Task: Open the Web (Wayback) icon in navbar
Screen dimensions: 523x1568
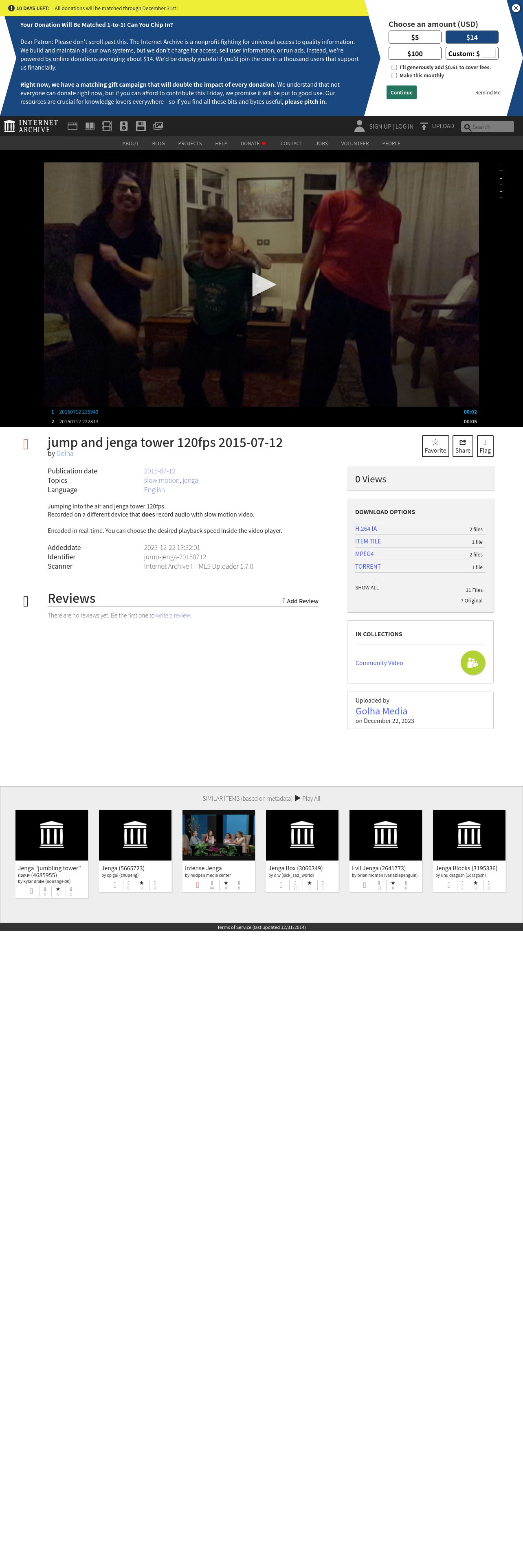Action: 73,126
